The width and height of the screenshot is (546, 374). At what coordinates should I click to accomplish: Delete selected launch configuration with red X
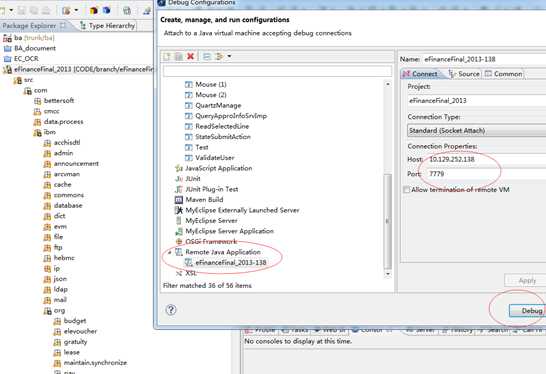tap(190, 56)
